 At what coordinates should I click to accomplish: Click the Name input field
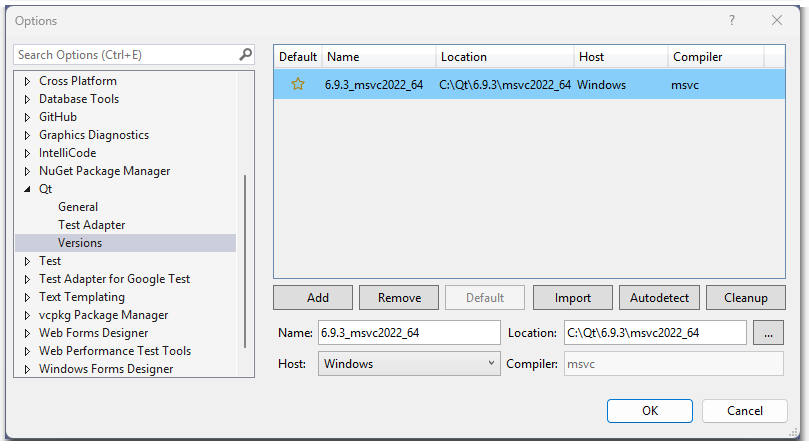click(x=409, y=333)
